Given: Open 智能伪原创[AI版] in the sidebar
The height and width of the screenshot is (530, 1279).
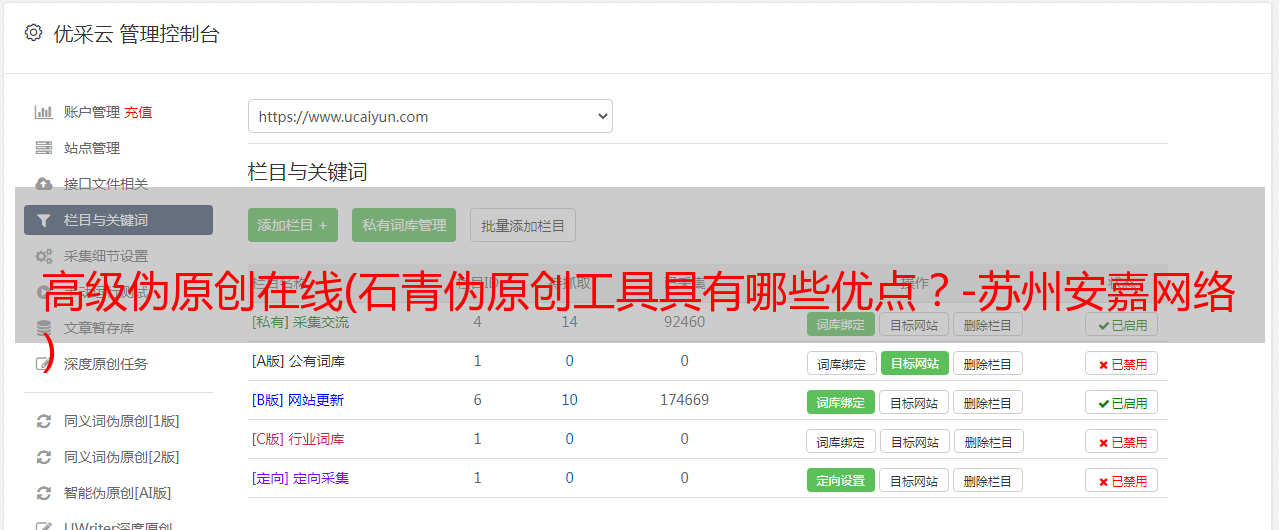Looking at the screenshot, I should [118, 493].
